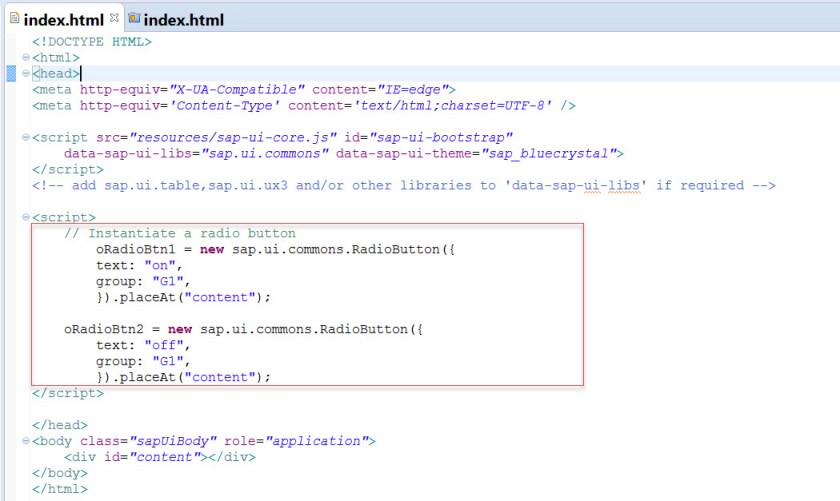The image size is (840, 501).
Task: Click the "Instantiate a radio button" comment
Action: click(180, 234)
